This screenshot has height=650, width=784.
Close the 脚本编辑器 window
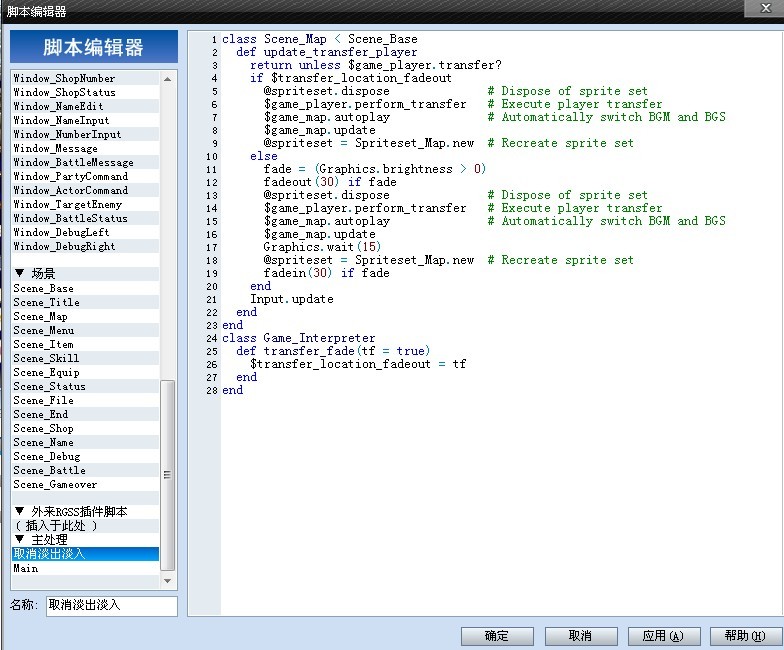764,8
